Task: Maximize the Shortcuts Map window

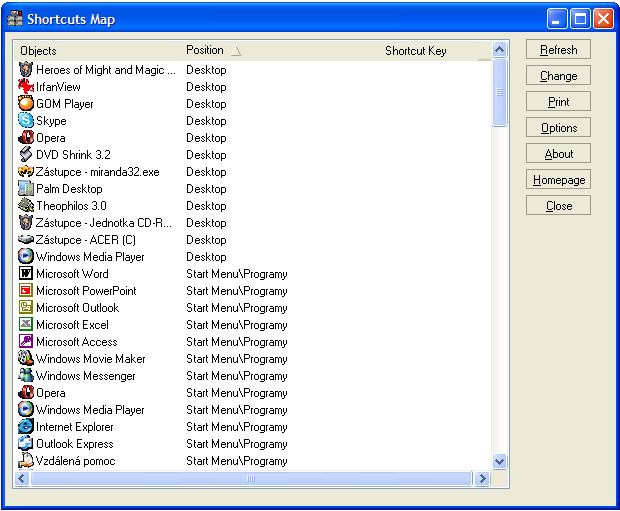Action: click(580, 19)
